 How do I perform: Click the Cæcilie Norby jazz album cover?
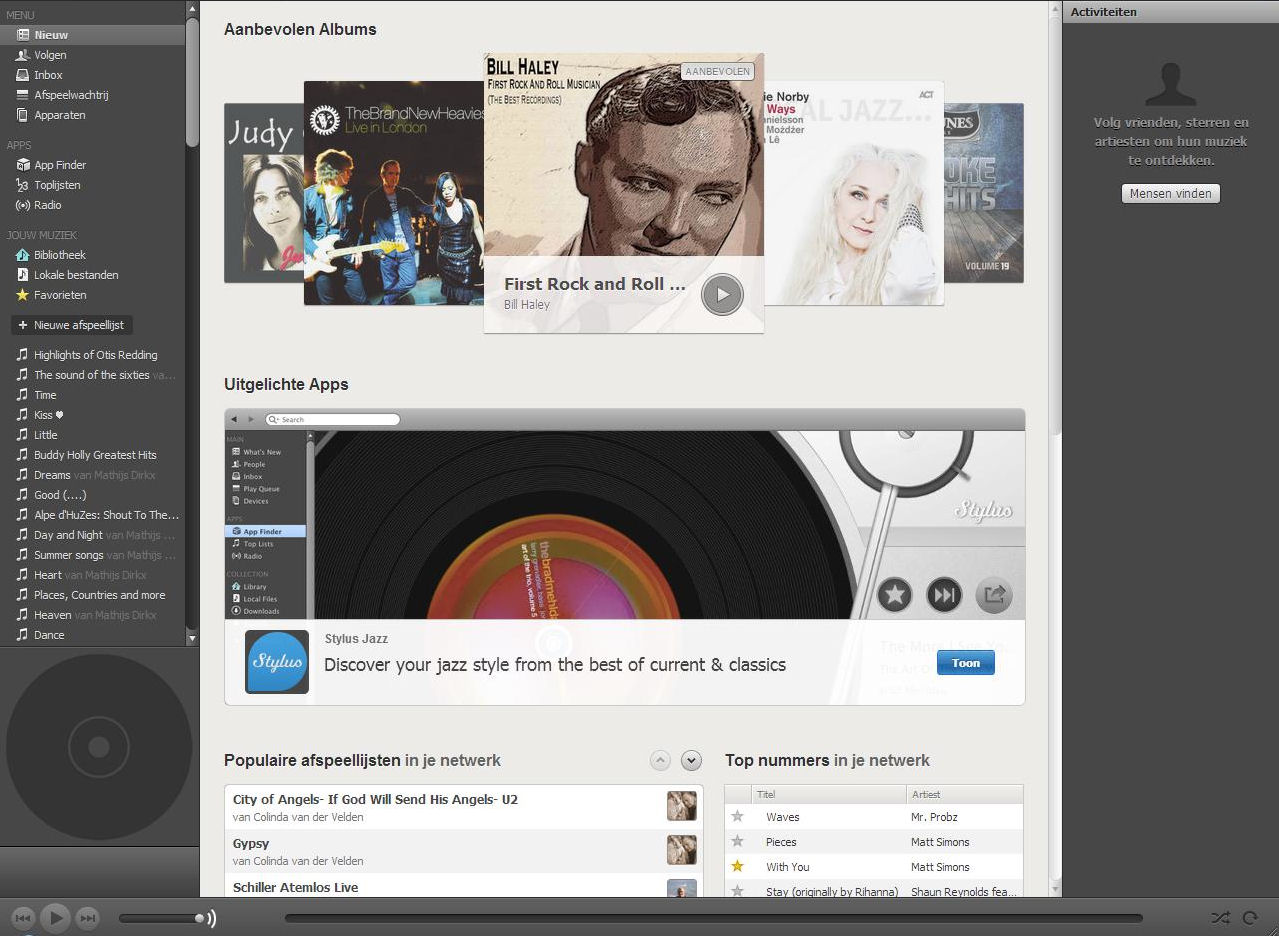pyautogui.click(x=854, y=193)
